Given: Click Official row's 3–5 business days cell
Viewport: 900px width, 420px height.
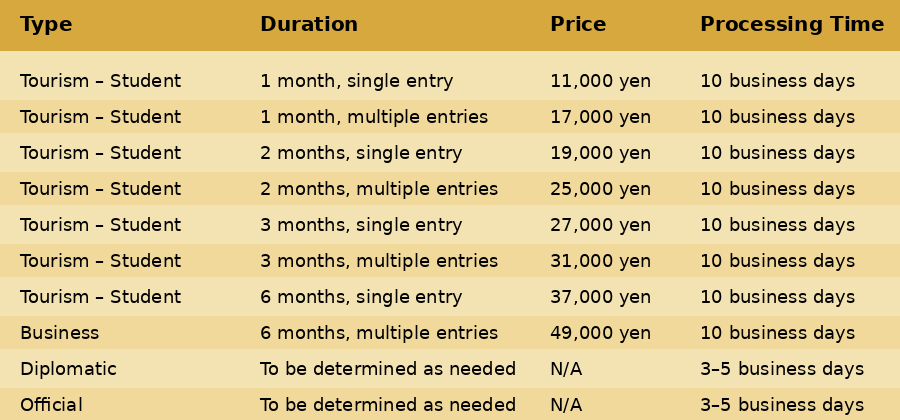Looking at the screenshot, I should (x=781, y=406).
